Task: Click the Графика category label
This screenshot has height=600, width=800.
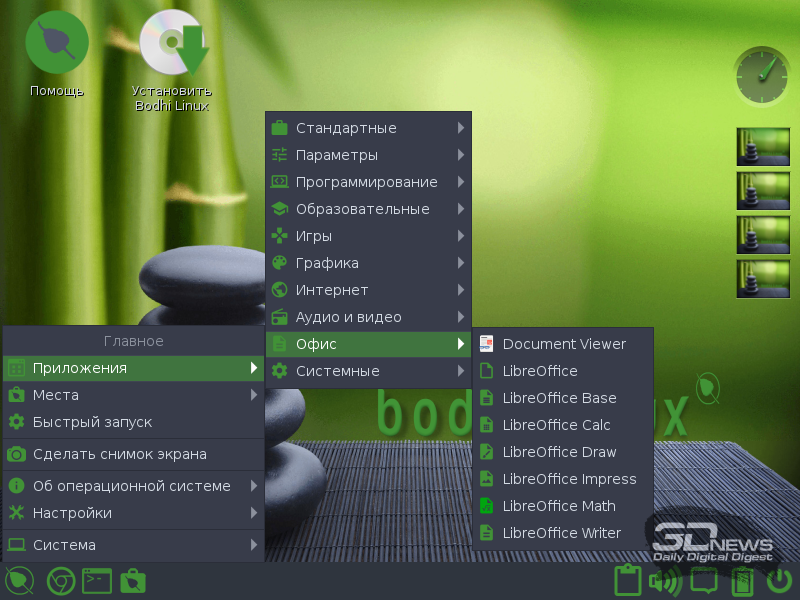Action: click(x=327, y=263)
